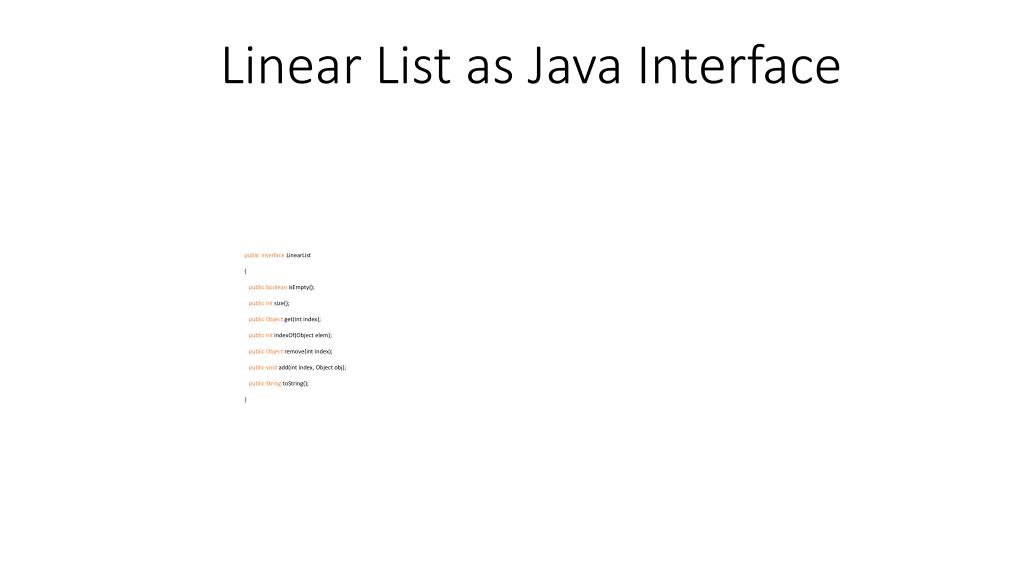This screenshot has height=576, width=1024.
Task: Click the slide title 'Linear List as Java Interface'
Action: pos(531,65)
